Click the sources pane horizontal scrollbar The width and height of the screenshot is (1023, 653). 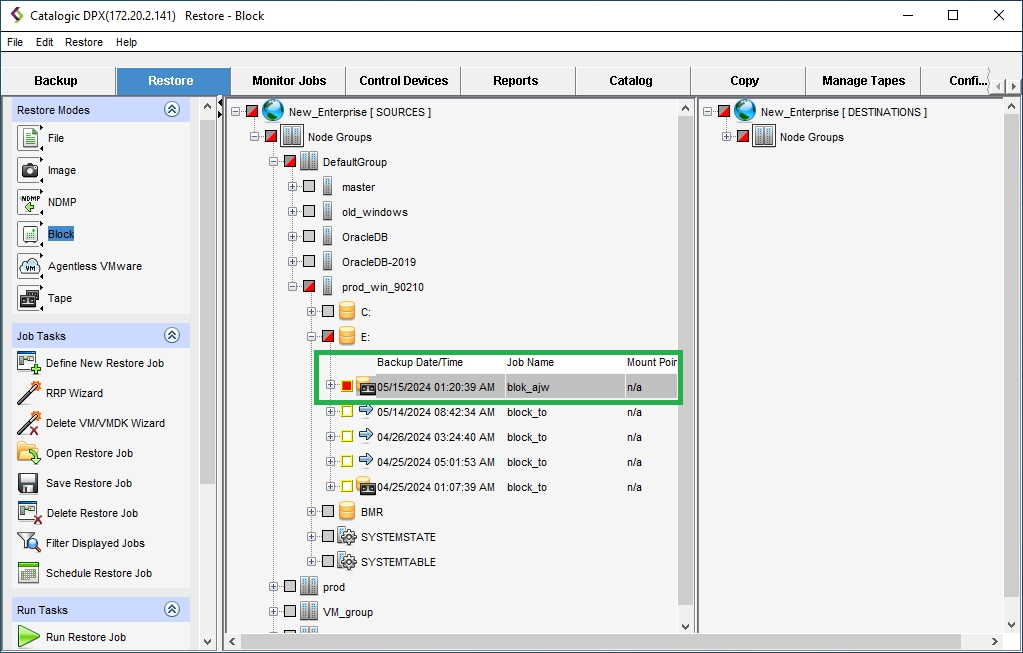(x=450, y=641)
